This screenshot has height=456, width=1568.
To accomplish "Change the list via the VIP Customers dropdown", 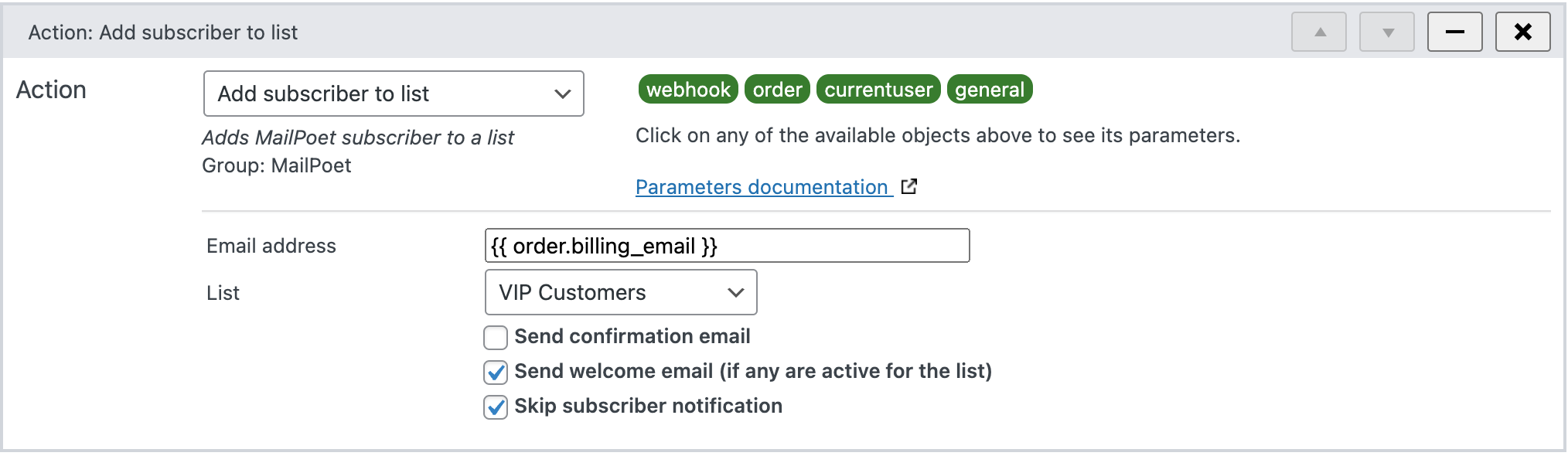I will tap(619, 292).
